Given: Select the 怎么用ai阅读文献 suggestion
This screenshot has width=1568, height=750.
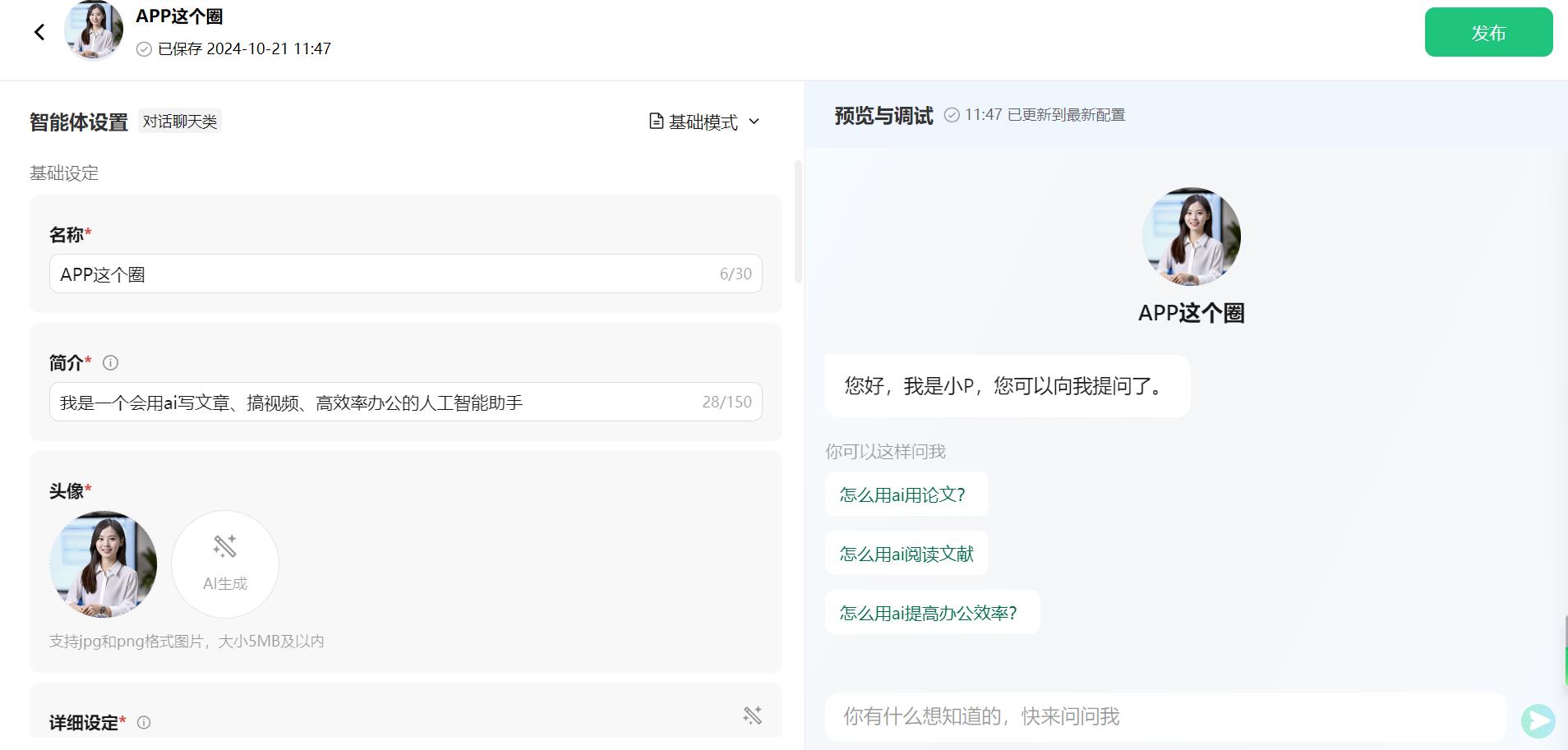Looking at the screenshot, I should click(x=905, y=553).
